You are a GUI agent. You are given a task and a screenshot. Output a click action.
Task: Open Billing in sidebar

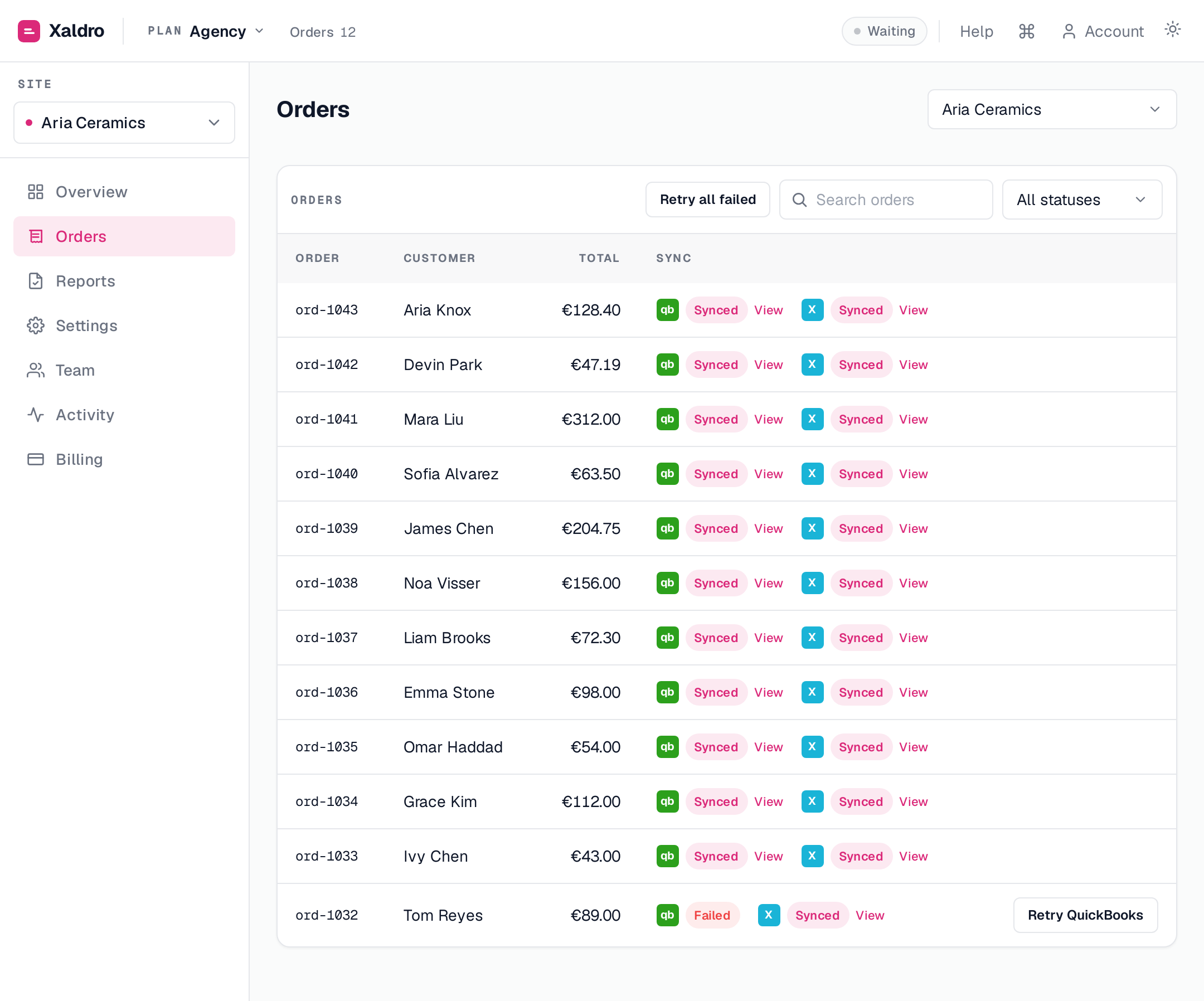coord(124,459)
